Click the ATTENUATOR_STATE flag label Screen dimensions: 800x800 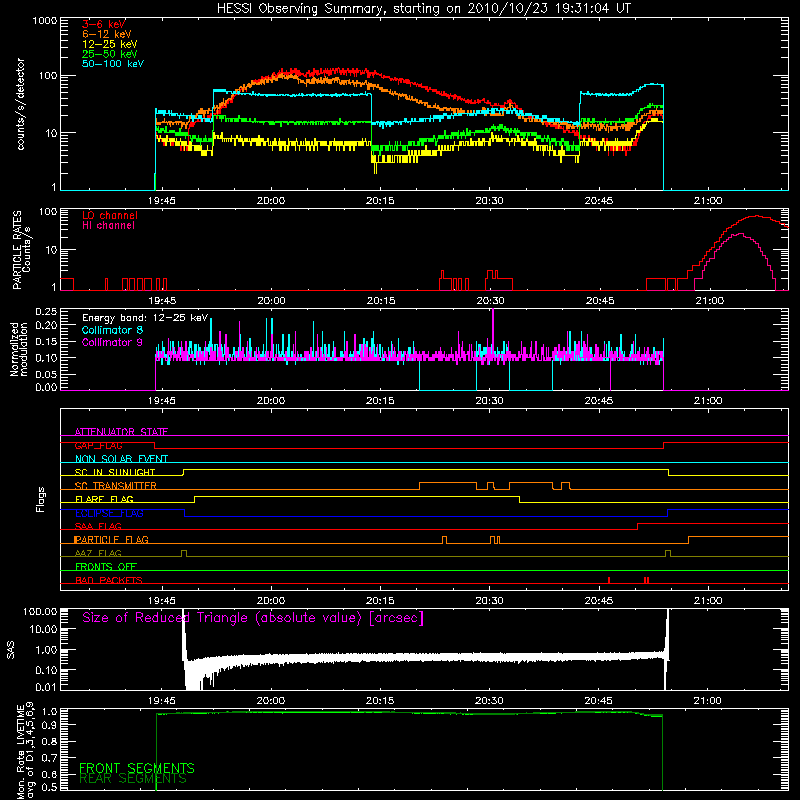(121, 432)
